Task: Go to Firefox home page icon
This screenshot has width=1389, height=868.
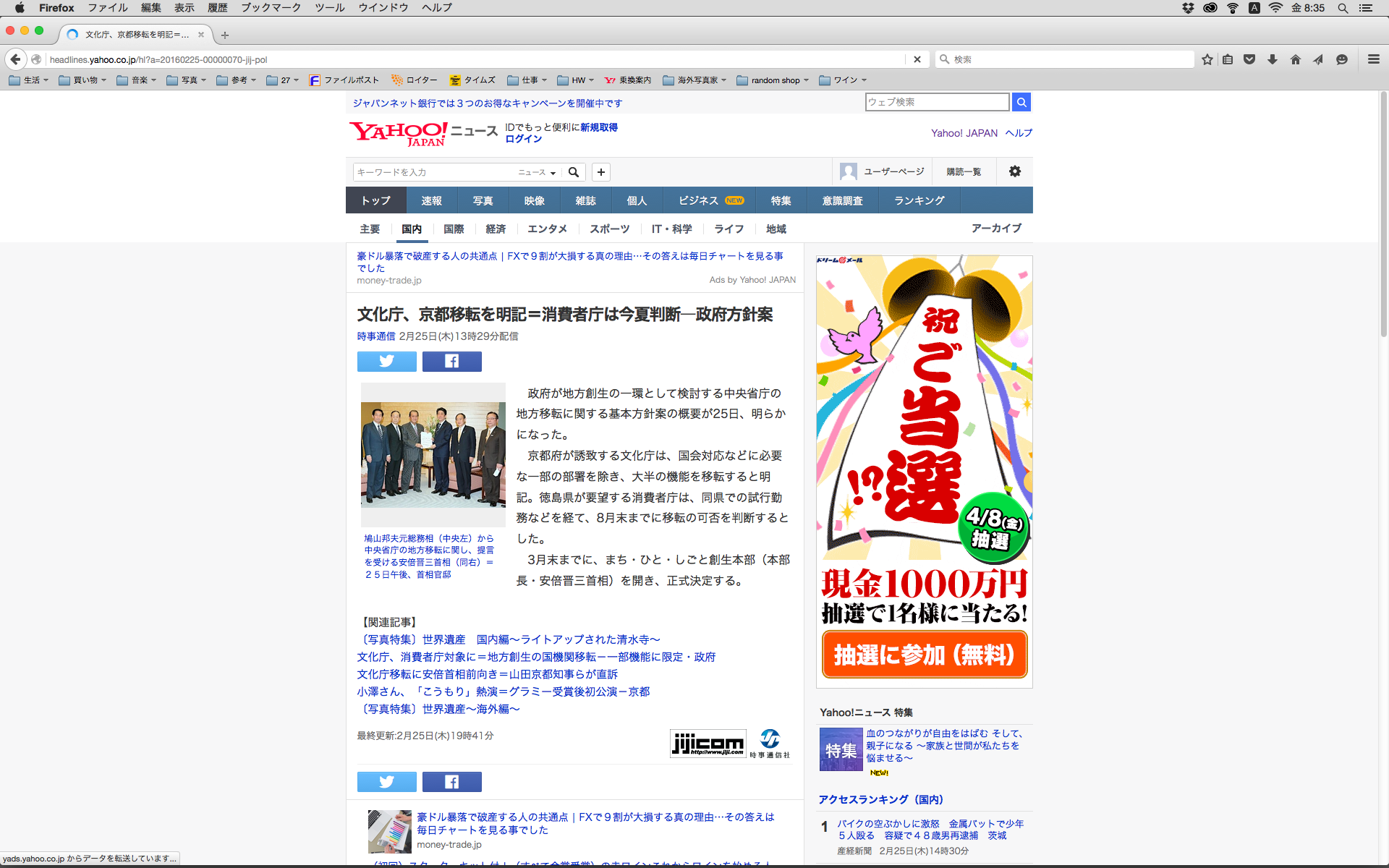Action: [x=1295, y=59]
